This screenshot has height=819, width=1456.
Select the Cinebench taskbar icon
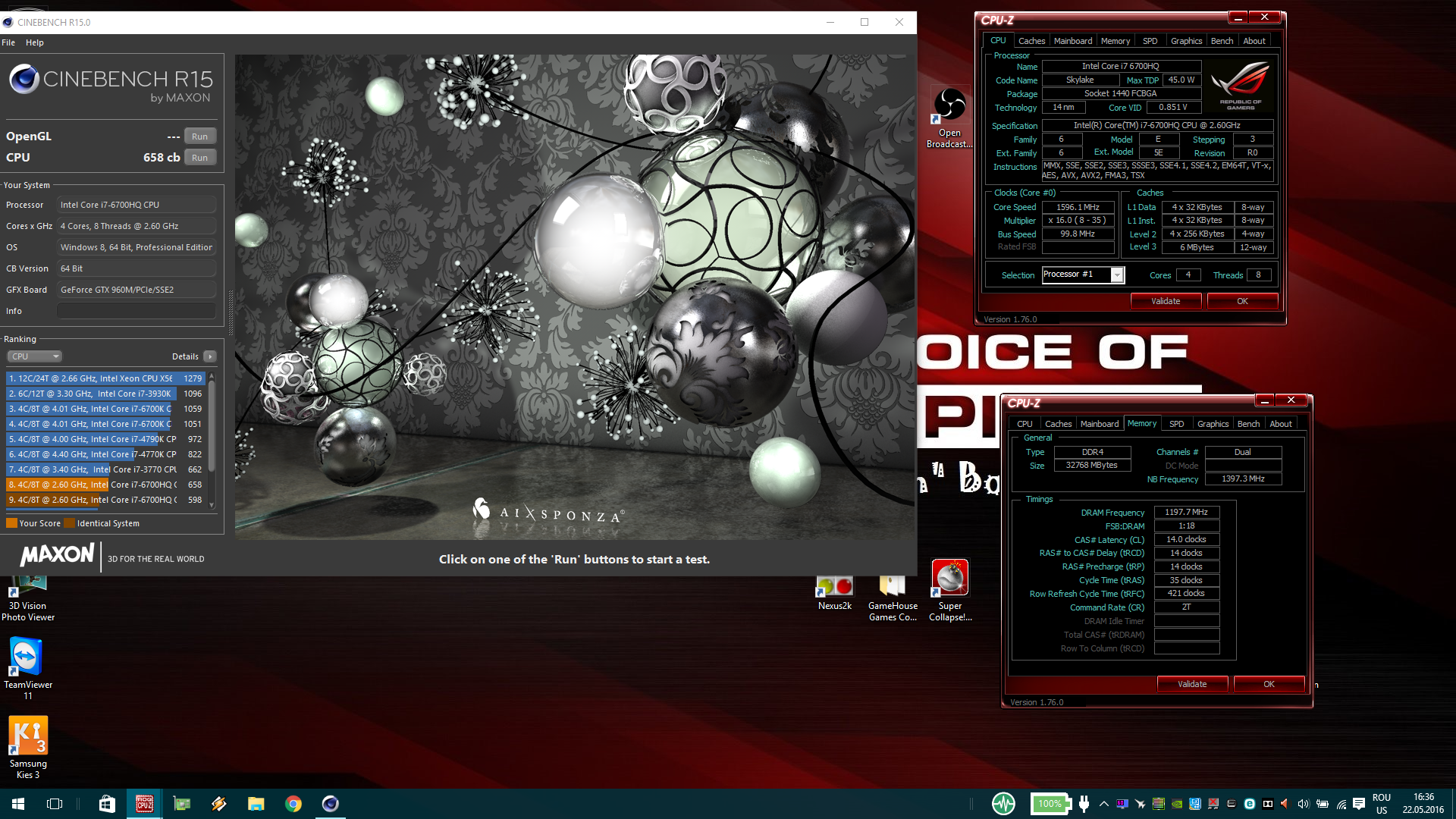[x=331, y=804]
